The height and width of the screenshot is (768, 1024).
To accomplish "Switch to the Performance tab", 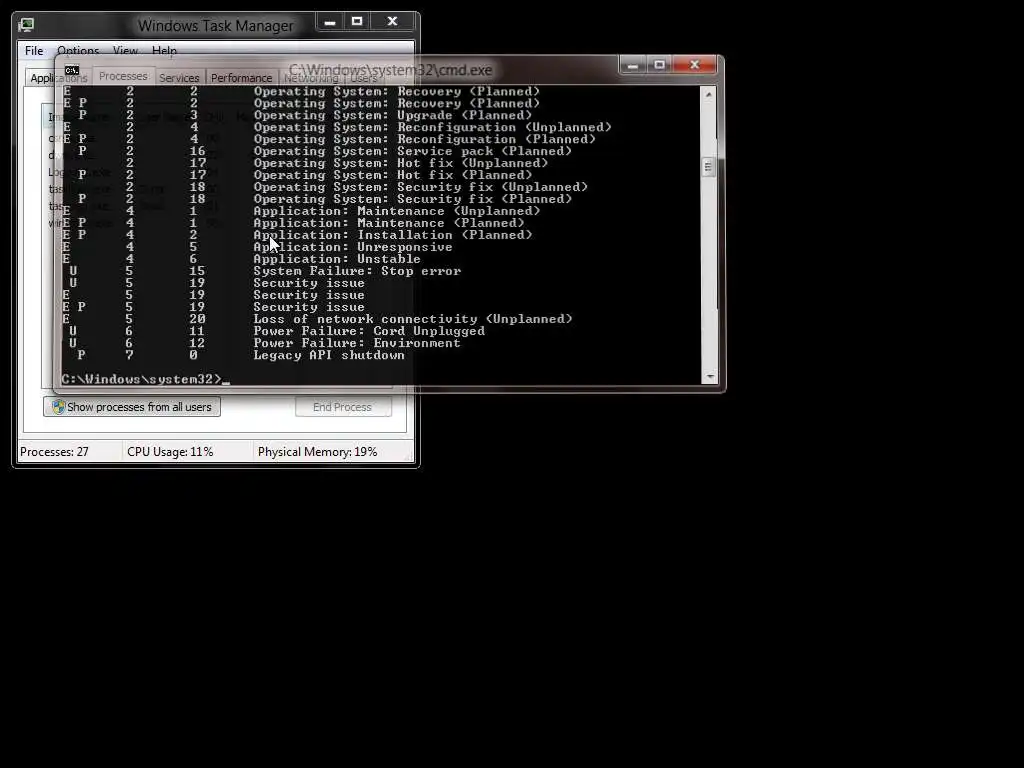I will click(x=241, y=78).
